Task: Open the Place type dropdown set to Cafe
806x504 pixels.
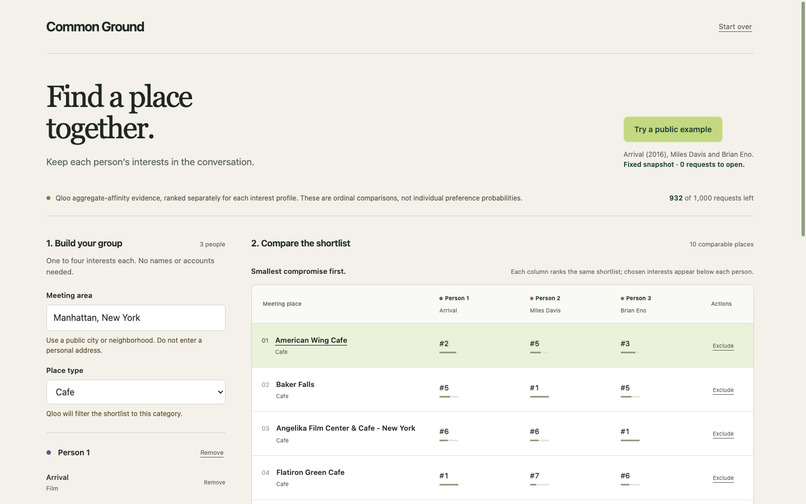Action: (136, 392)
